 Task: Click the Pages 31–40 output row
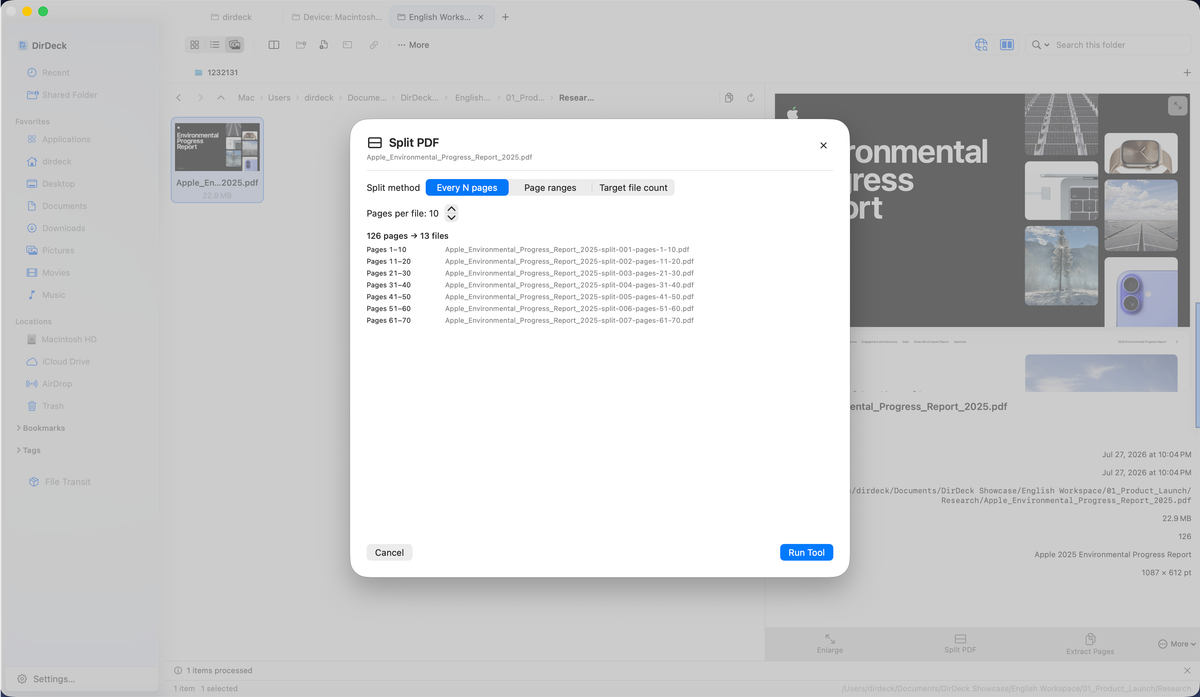click(x=530, y=285)
